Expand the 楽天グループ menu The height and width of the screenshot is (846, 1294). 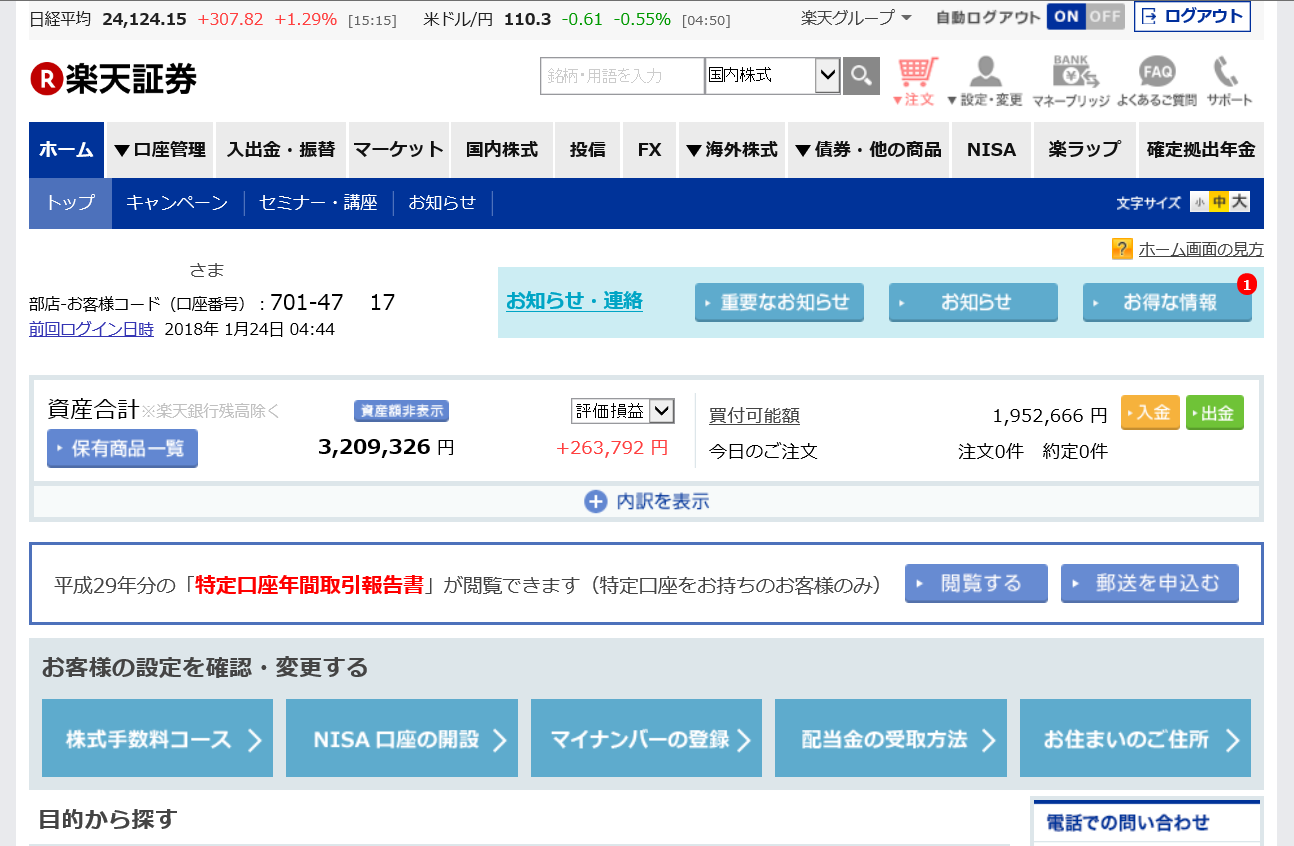tap(856, 18)
